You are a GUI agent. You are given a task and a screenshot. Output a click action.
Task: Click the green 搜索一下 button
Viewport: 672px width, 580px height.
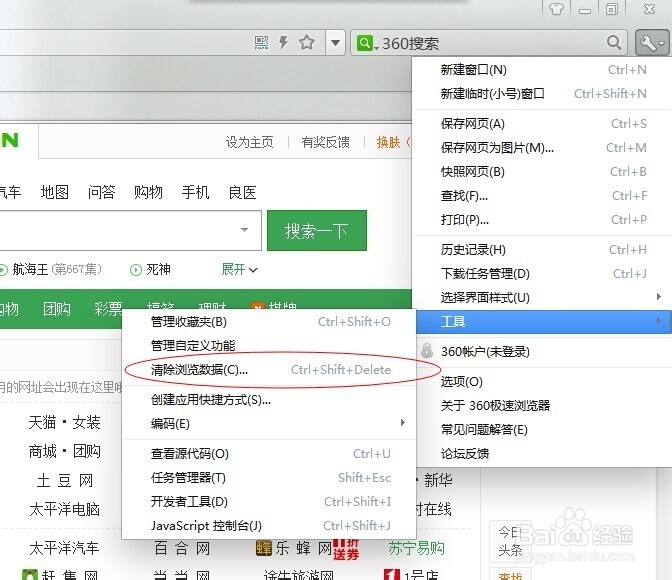(317, 231)
